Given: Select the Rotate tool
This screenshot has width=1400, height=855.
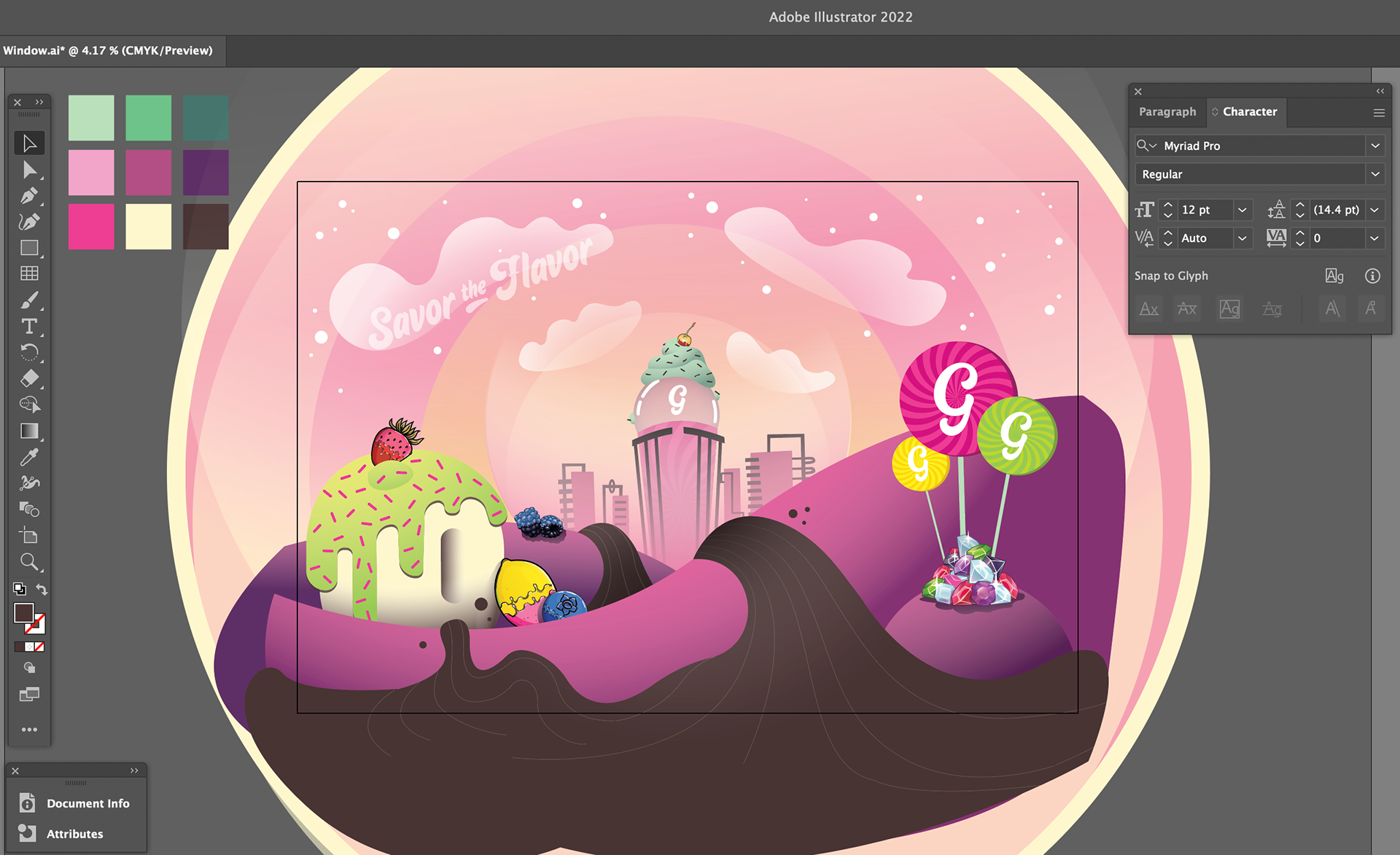Looking at the screenshot, I should coord(29,353).
